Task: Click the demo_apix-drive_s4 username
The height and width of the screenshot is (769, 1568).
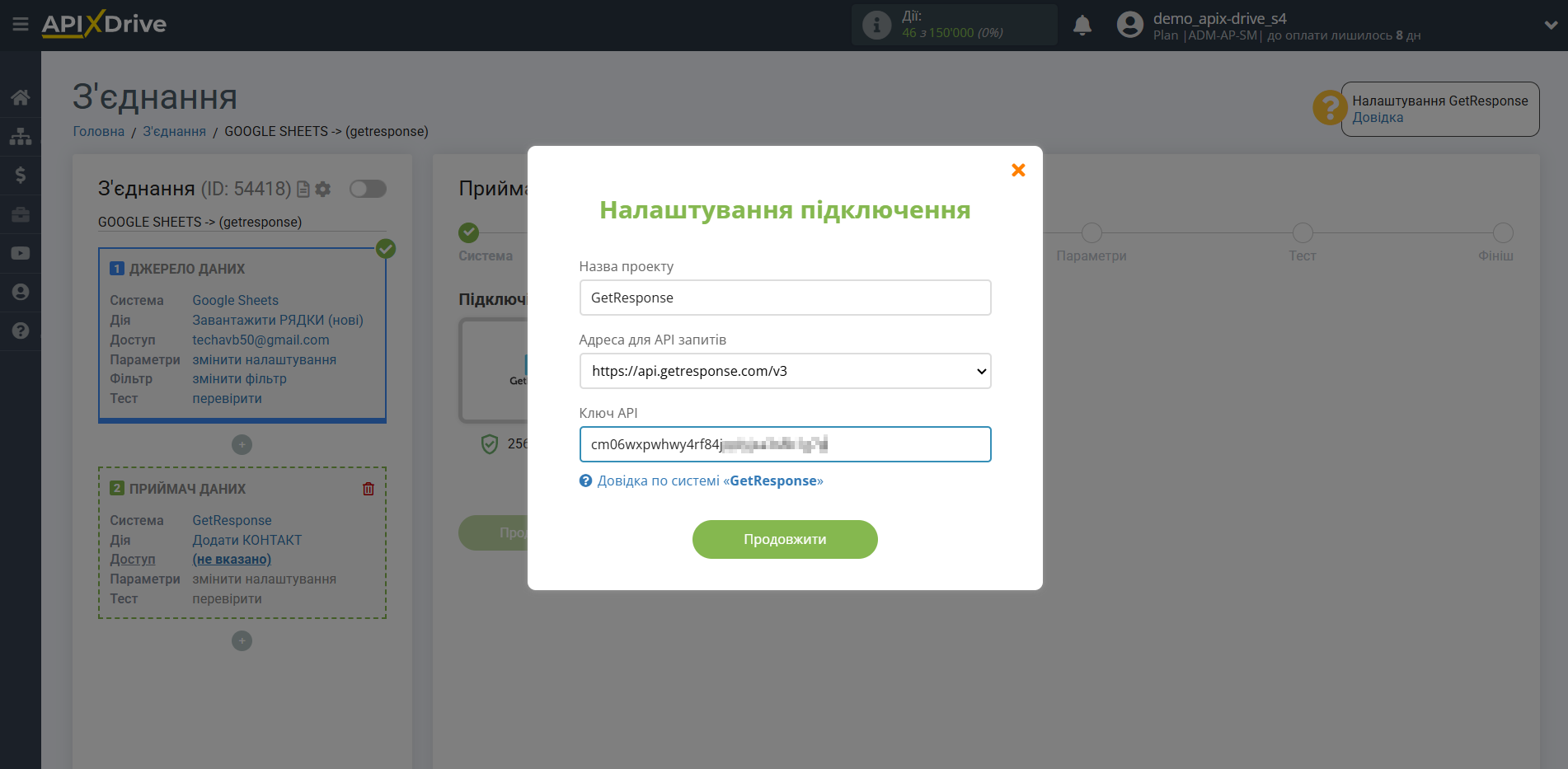Action: [x=1219, y=18]
